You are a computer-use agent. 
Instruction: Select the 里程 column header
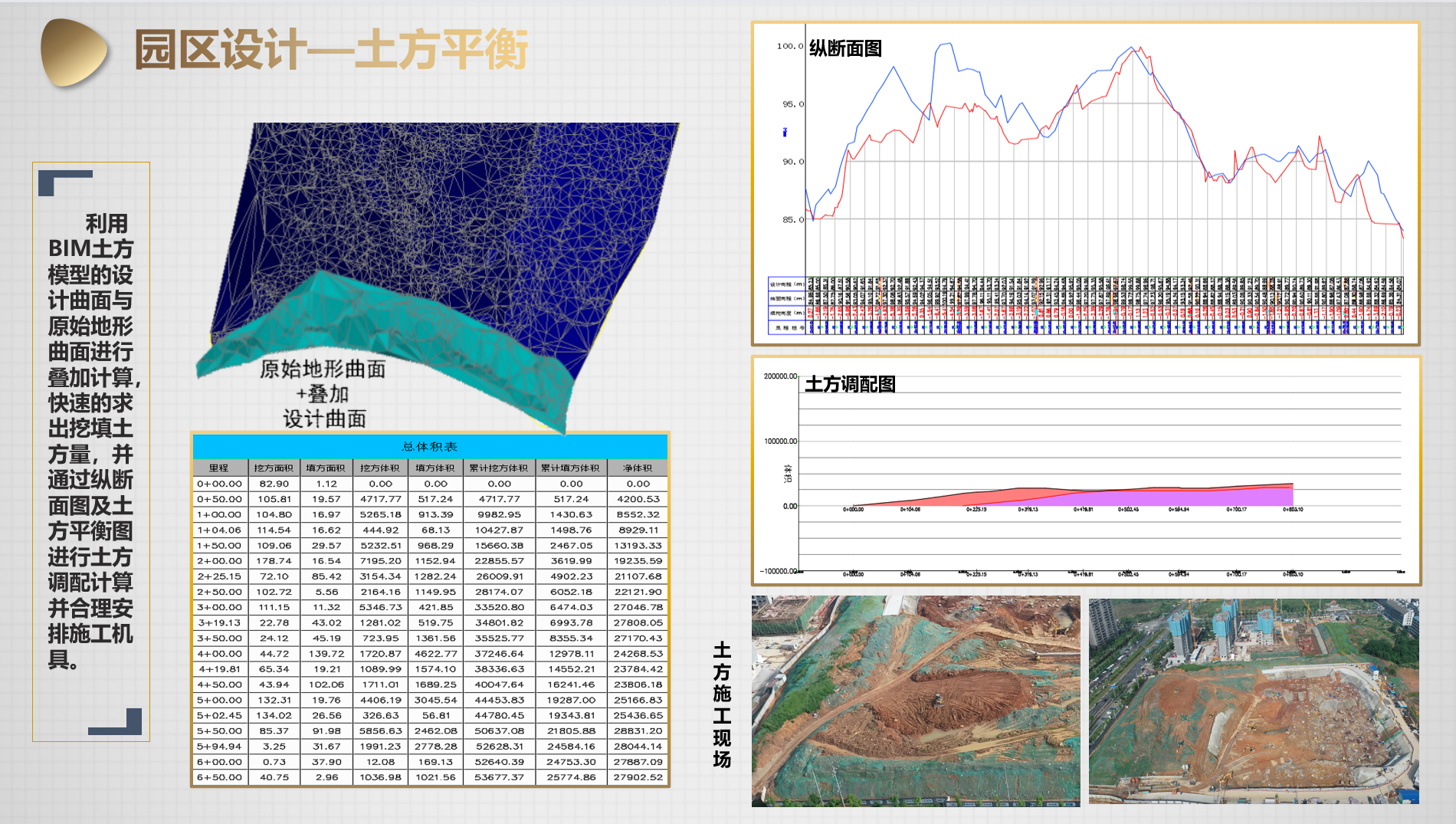[x=219, y=468]
